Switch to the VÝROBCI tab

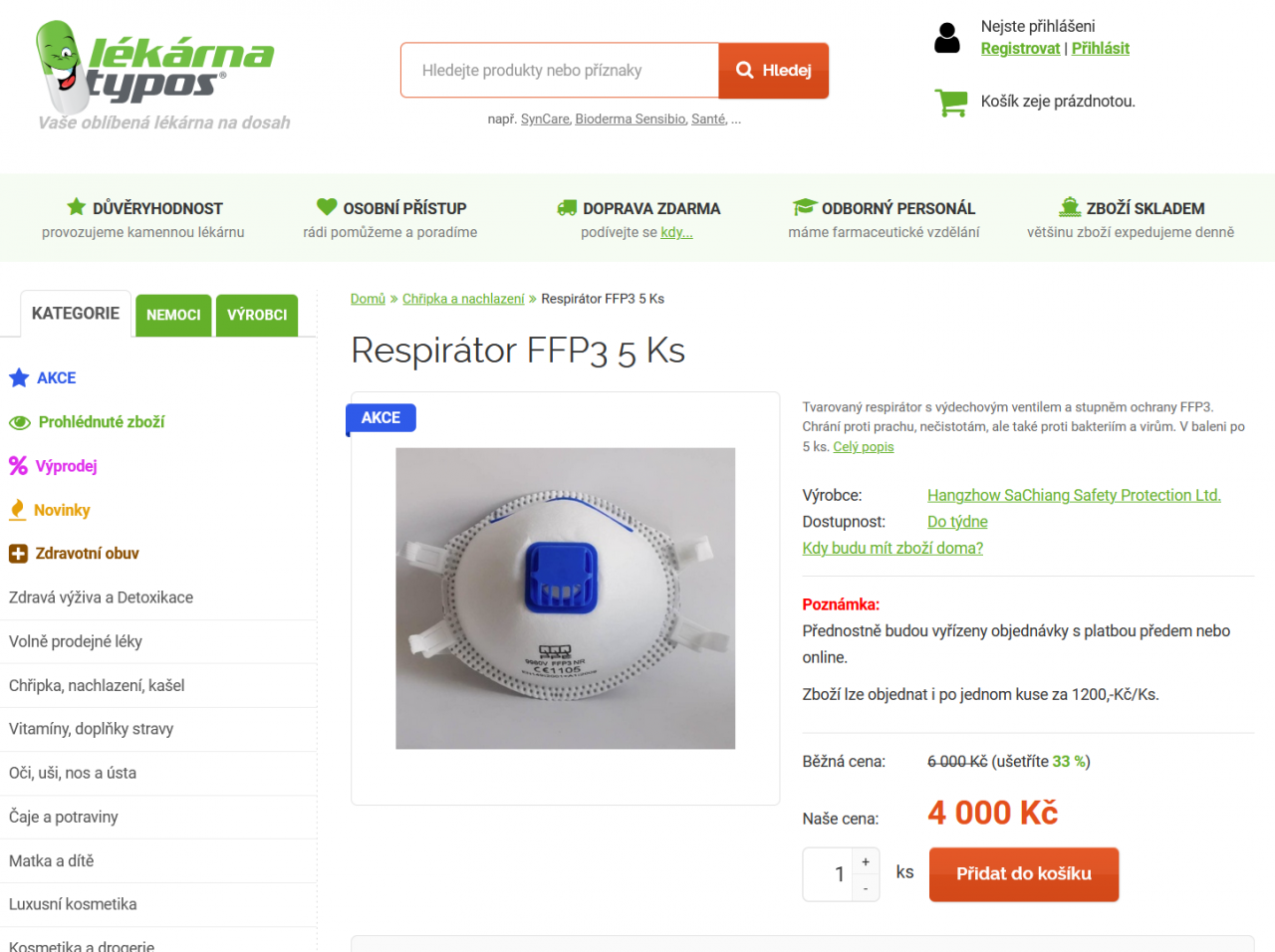click(x=257, y=315)
